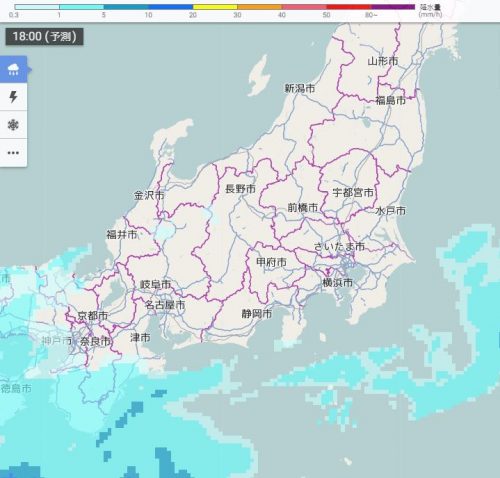
Task: Click the 京都市 city label
Action: [x=93, y=315]
